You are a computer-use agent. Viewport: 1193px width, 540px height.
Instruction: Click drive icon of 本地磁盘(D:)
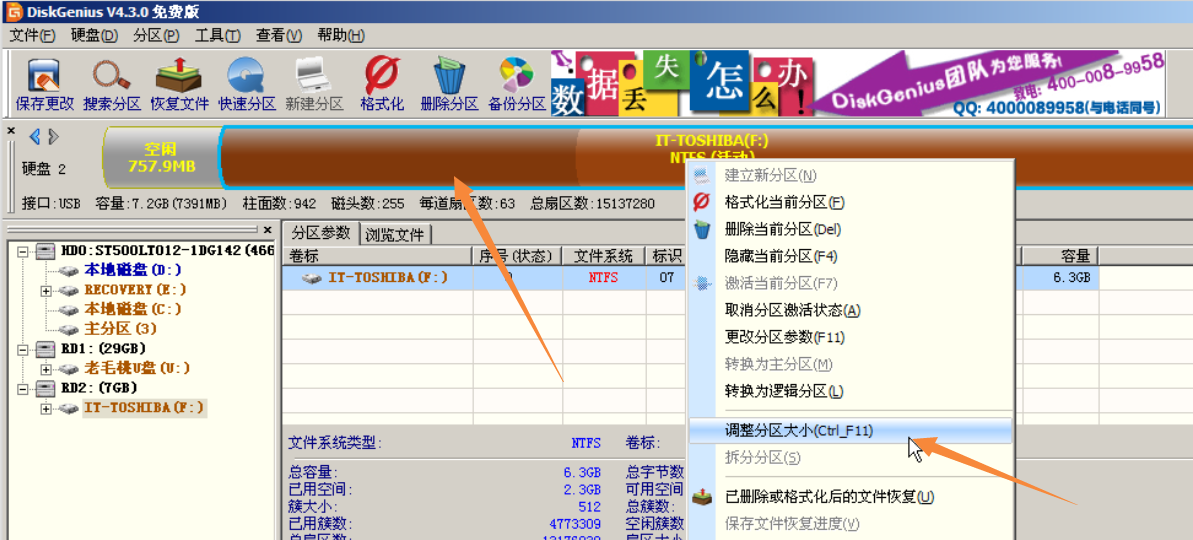[69, 271]
